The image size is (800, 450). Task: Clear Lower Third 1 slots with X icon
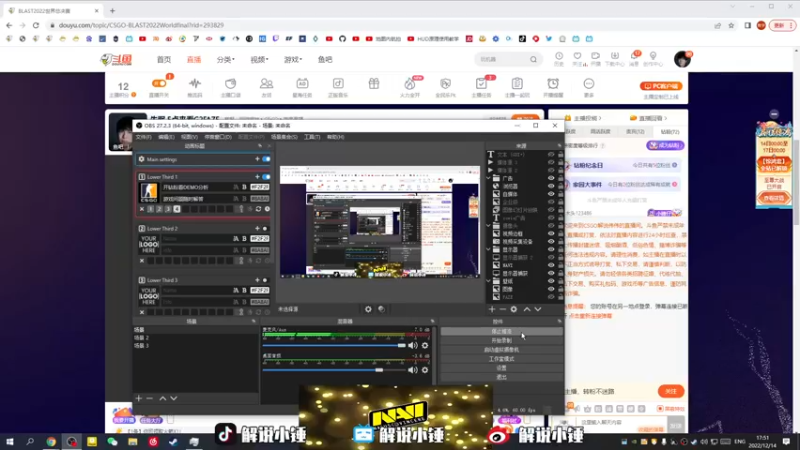pyautogui.click(x=142, y=209)
